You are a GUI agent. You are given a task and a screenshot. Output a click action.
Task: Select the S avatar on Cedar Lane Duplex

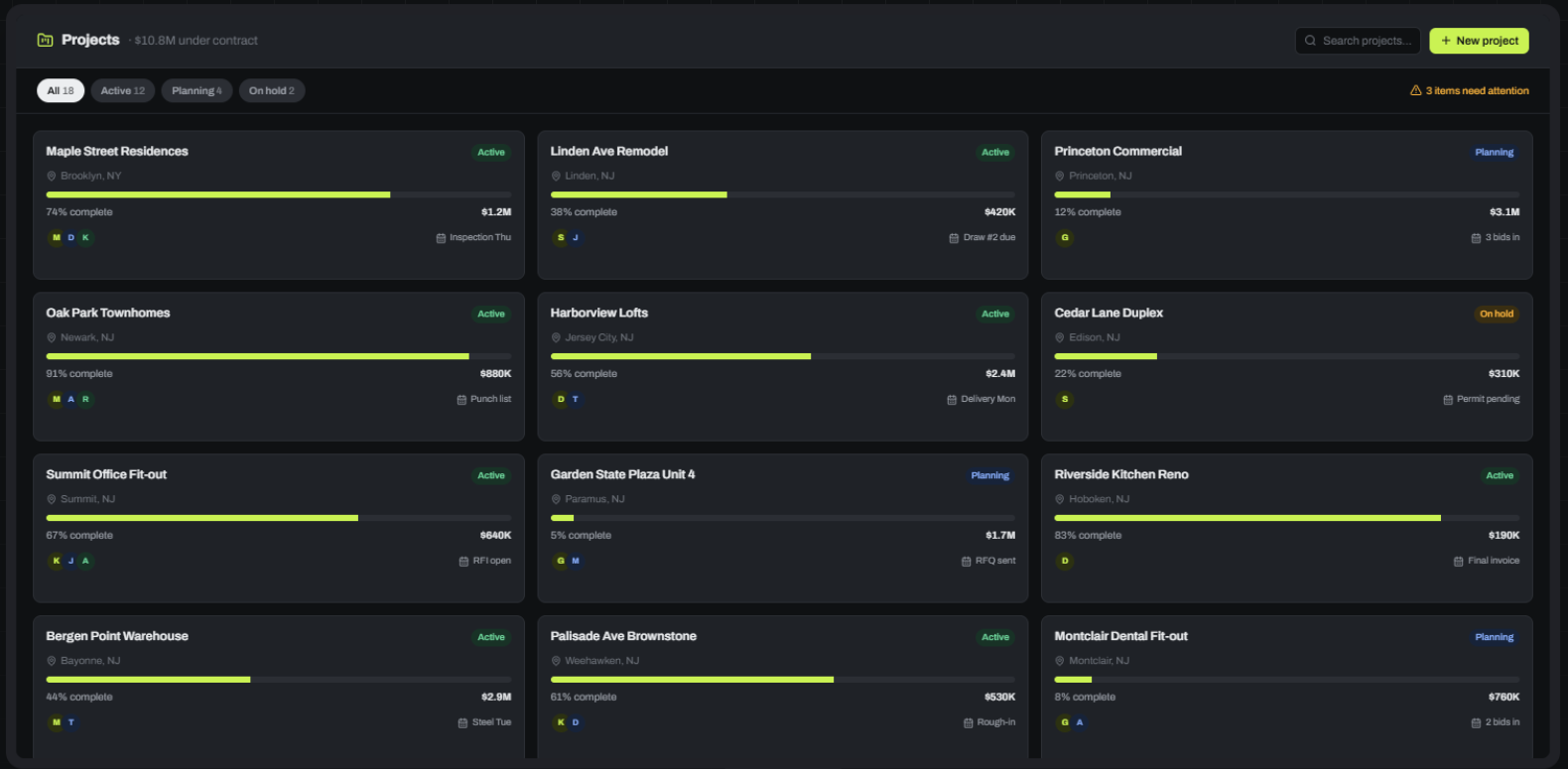point(1065,400)
